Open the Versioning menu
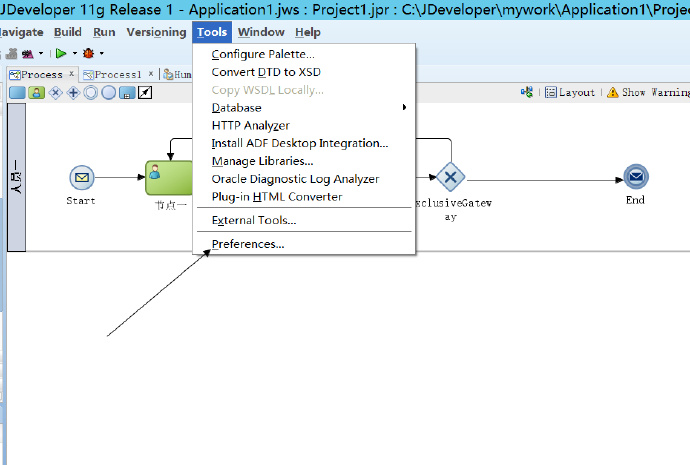The height and width of the screenshot is (465, 690). 156,32
